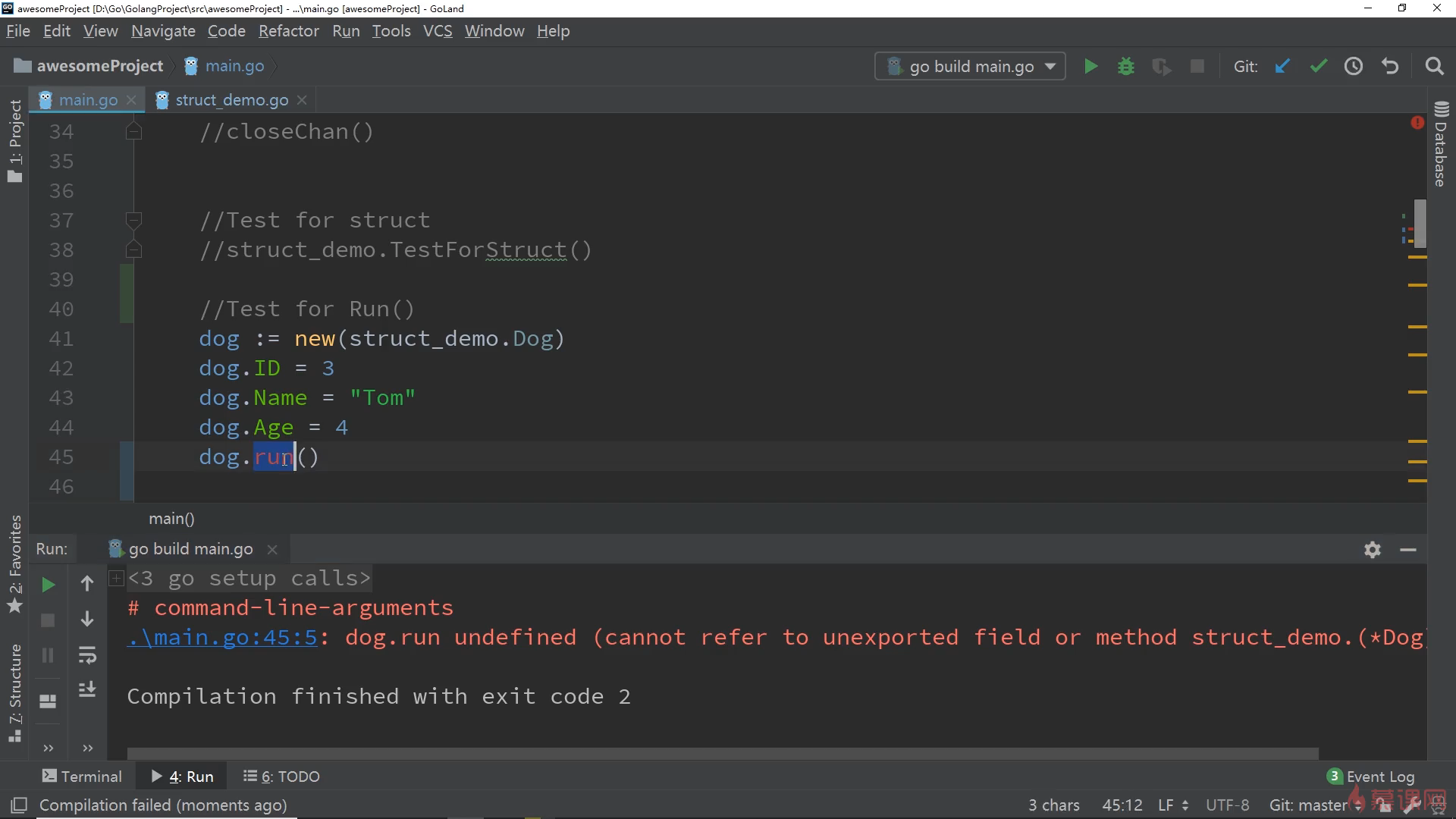The image size is (1456, 819).
Task: Open the Event Log button
Action: (1371, 777)
